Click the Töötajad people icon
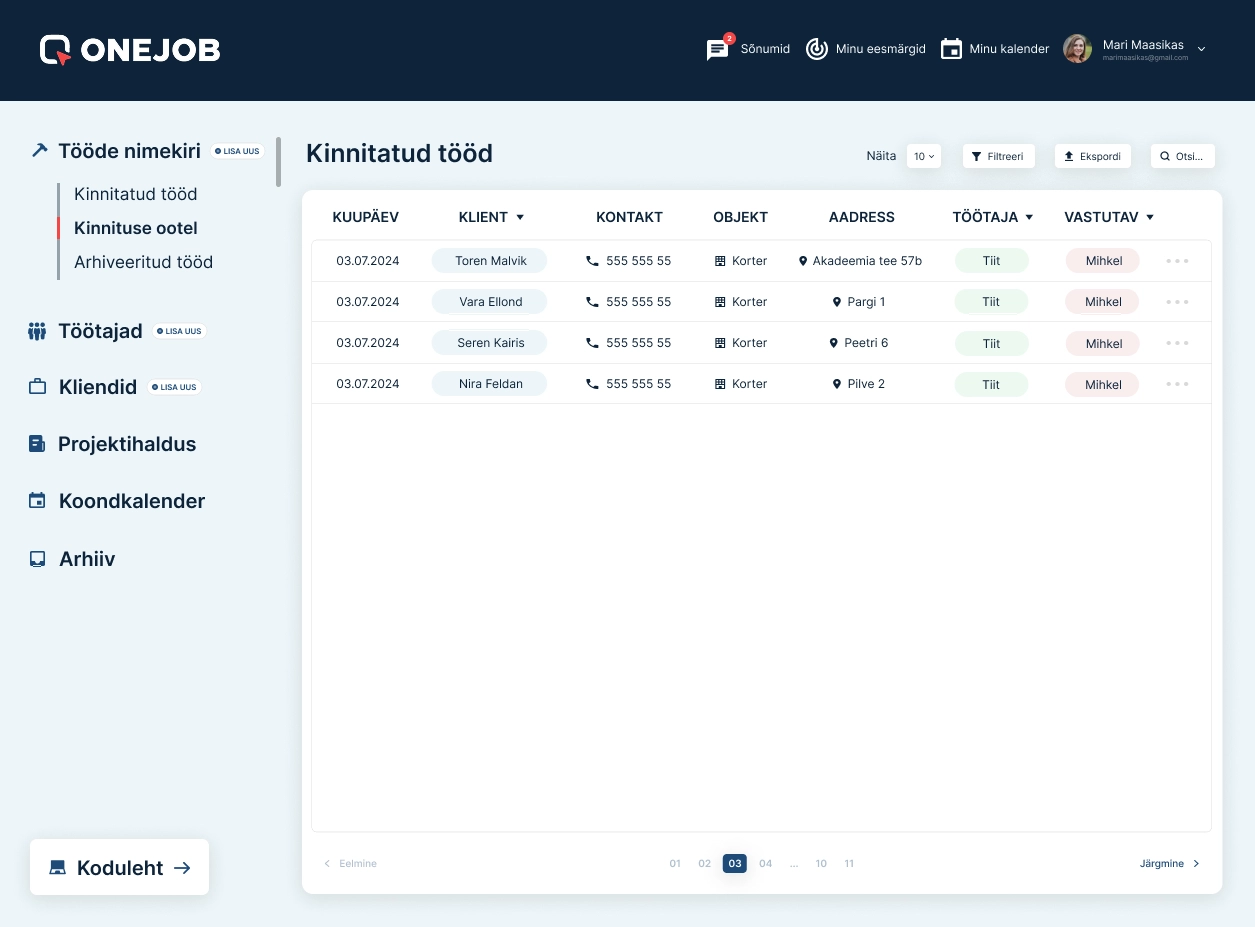 point(37,331)
